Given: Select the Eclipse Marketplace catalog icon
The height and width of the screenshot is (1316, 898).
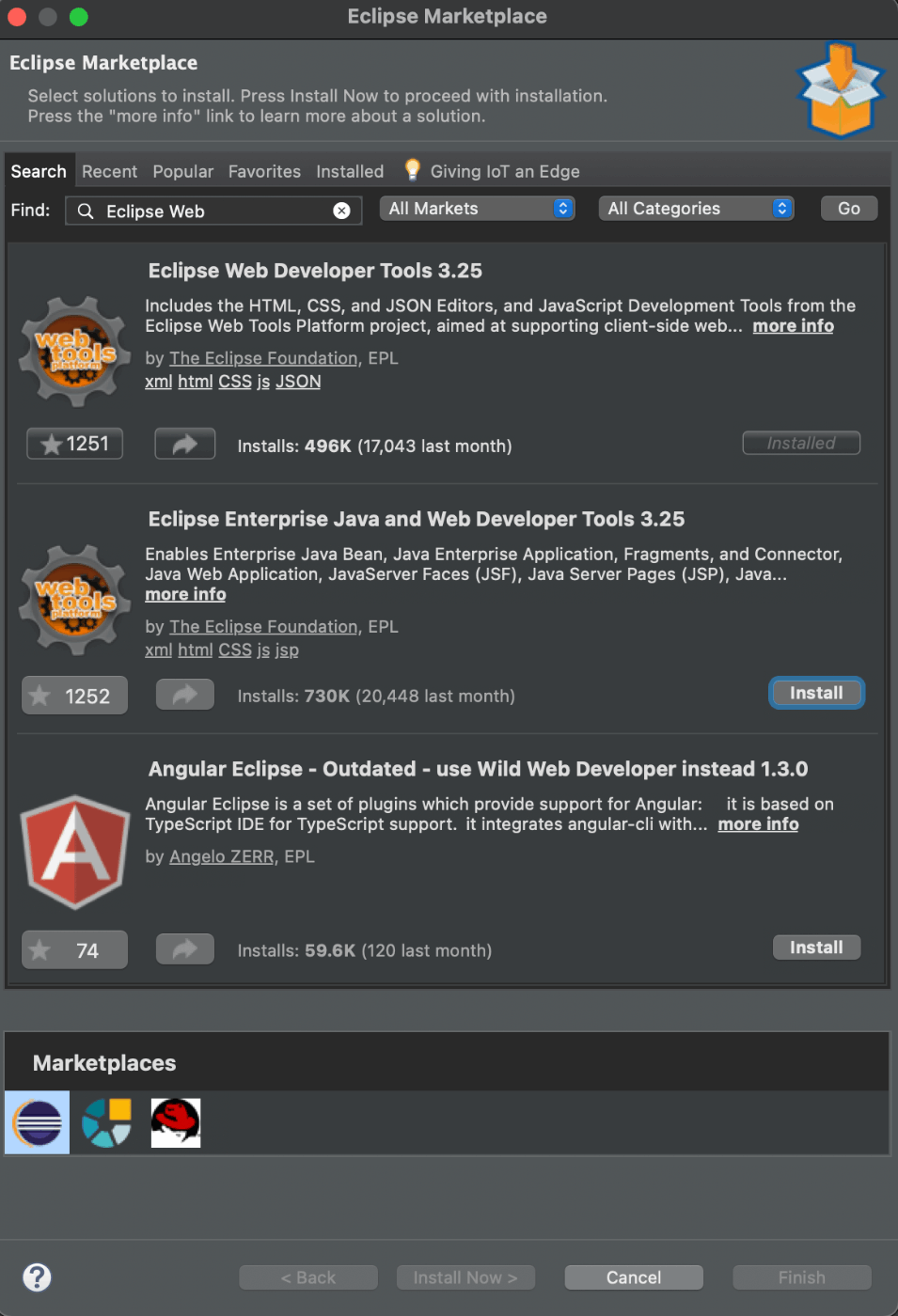Looking at the screenshot, I should [x=38, y=1122].
